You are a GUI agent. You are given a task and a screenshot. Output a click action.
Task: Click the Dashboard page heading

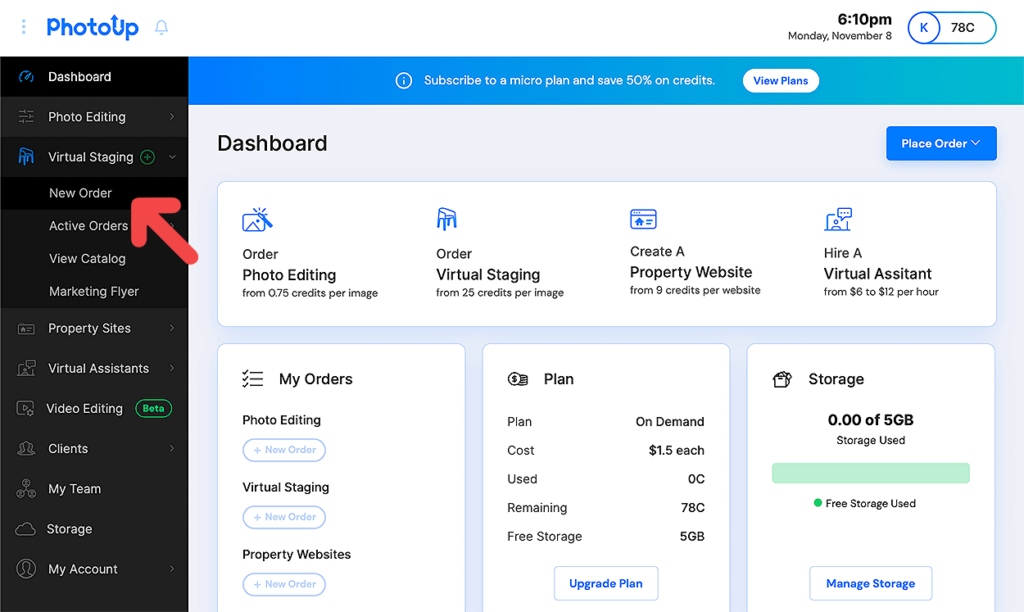pyautogui.click(x=272, y=144)
